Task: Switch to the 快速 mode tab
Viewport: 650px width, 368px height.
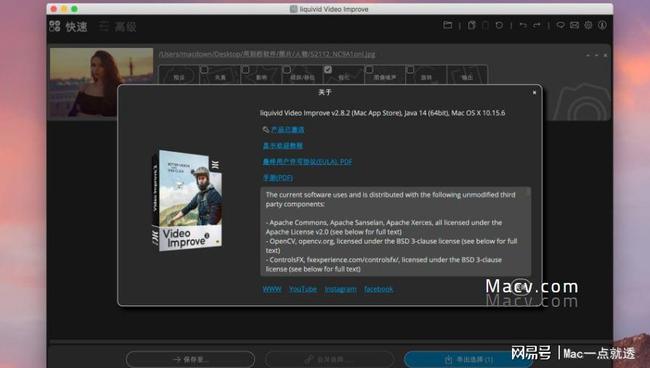Action: (x=68, y=27)
